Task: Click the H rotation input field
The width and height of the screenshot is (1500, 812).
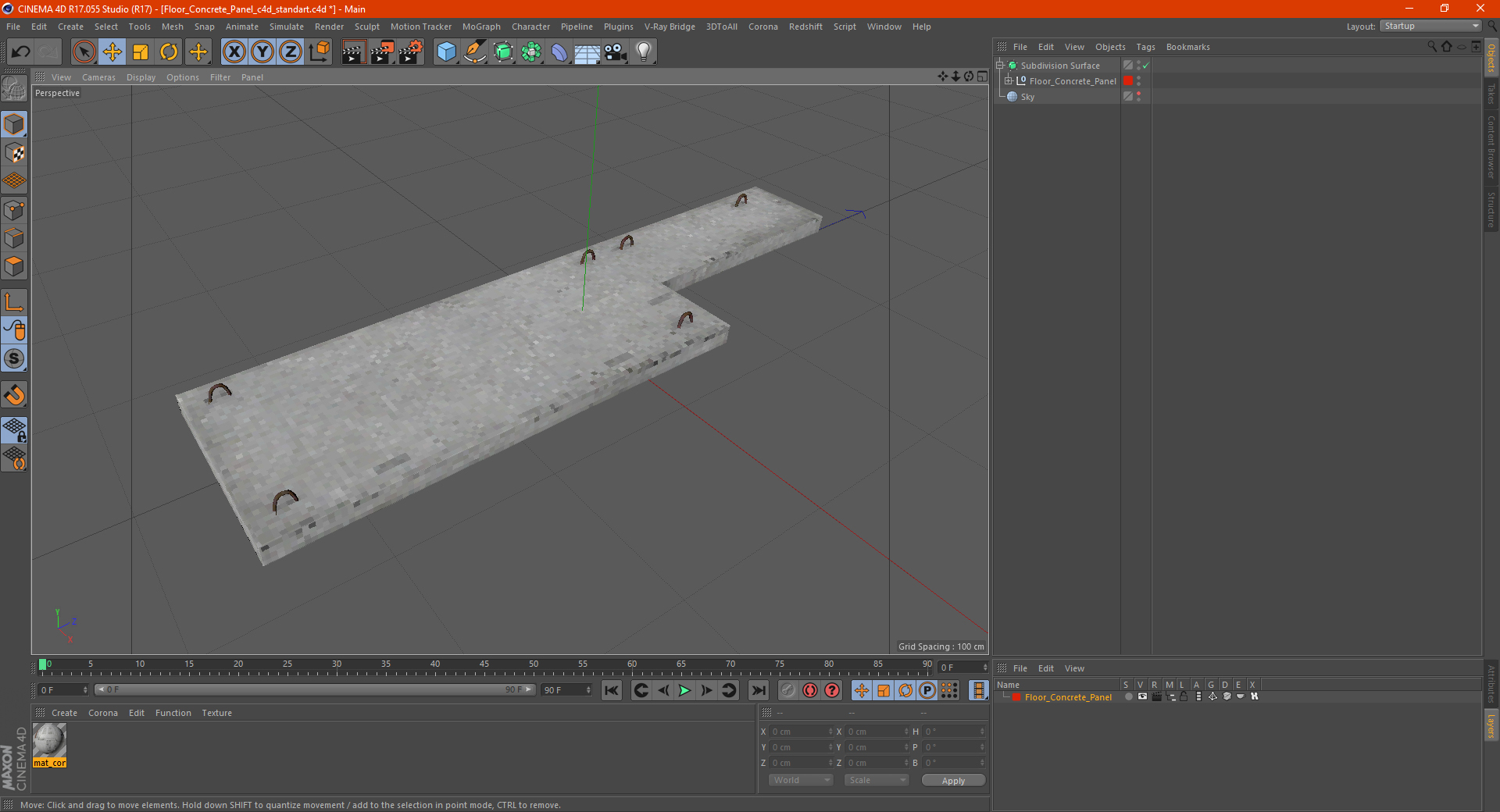Action: click(x=955, y=732)
